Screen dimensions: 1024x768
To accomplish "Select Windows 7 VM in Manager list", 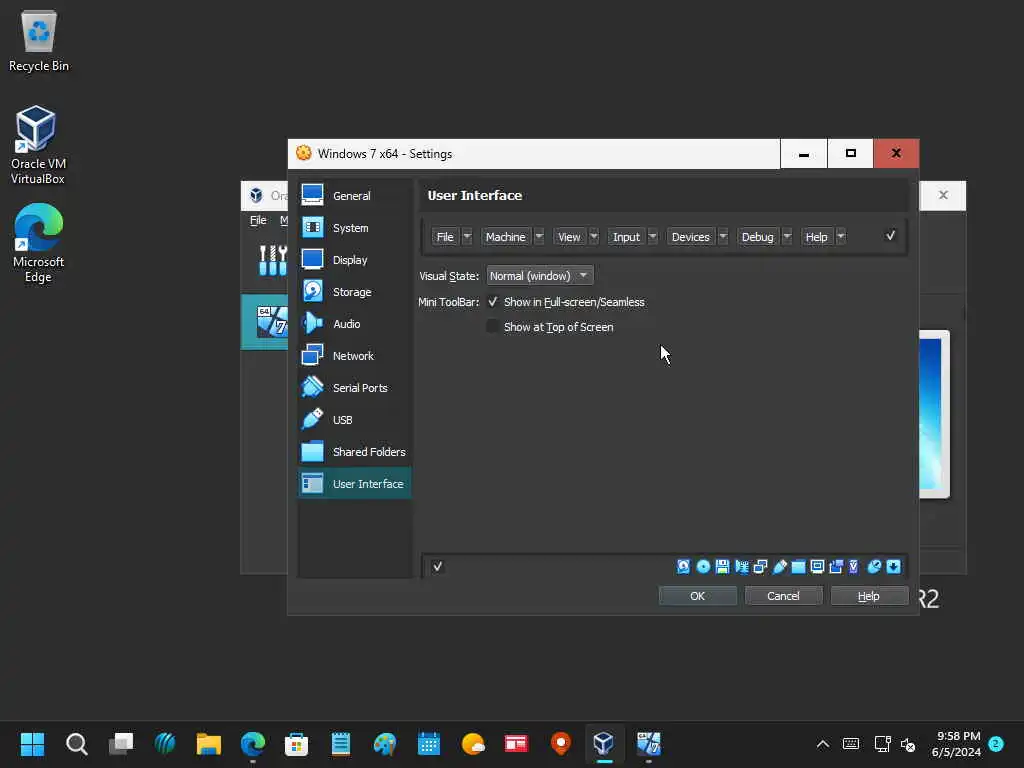I will tap(264, 322).
